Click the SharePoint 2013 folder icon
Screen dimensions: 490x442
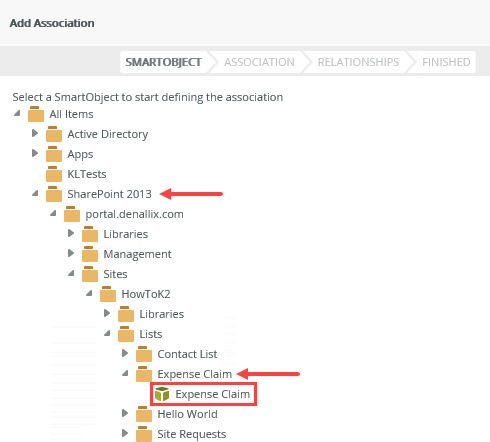pyautogui.click(x=54, y=194)
